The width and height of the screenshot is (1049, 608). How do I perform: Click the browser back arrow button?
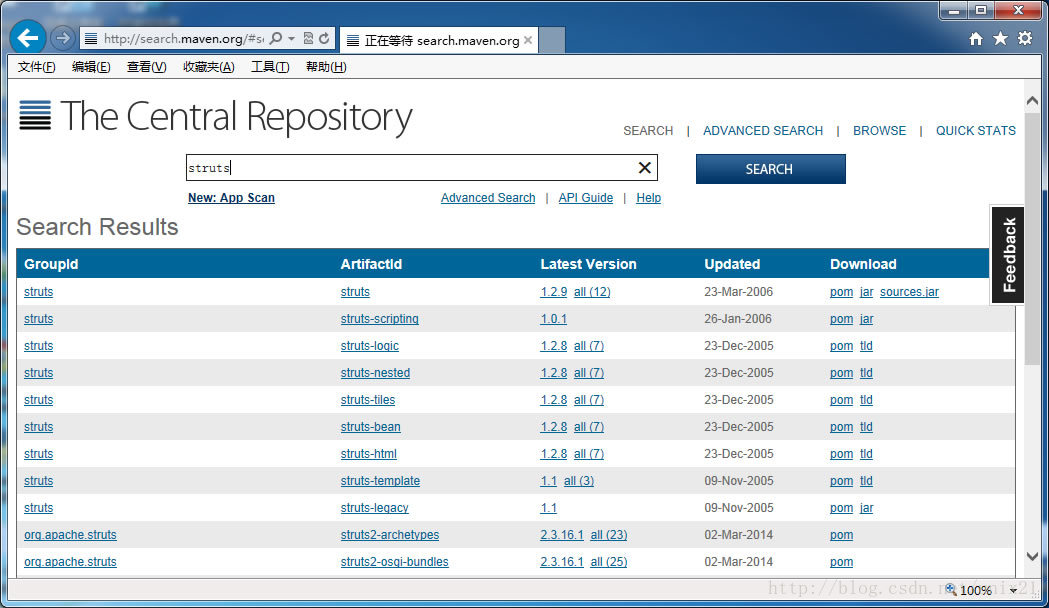click(x=27, y=38)
